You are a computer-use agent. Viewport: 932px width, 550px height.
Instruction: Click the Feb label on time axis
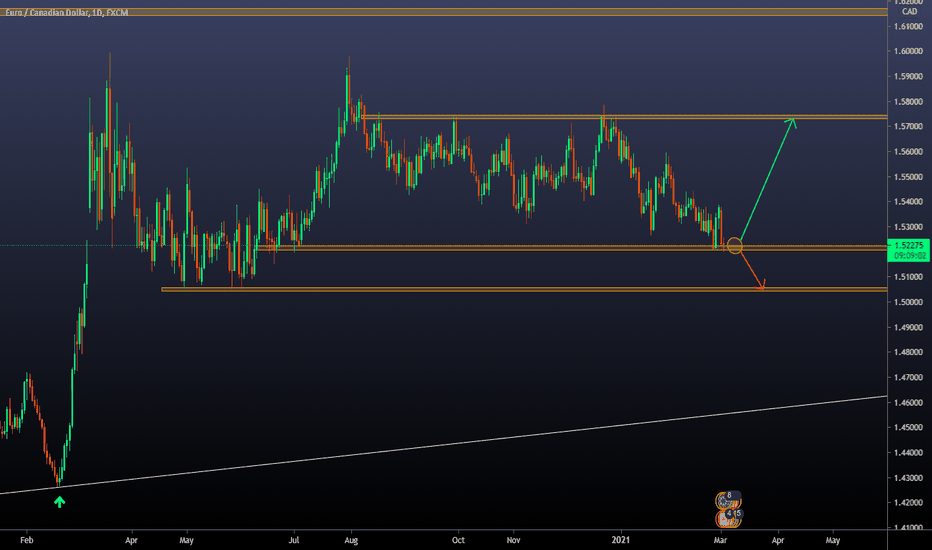click(x=27, y=540)
